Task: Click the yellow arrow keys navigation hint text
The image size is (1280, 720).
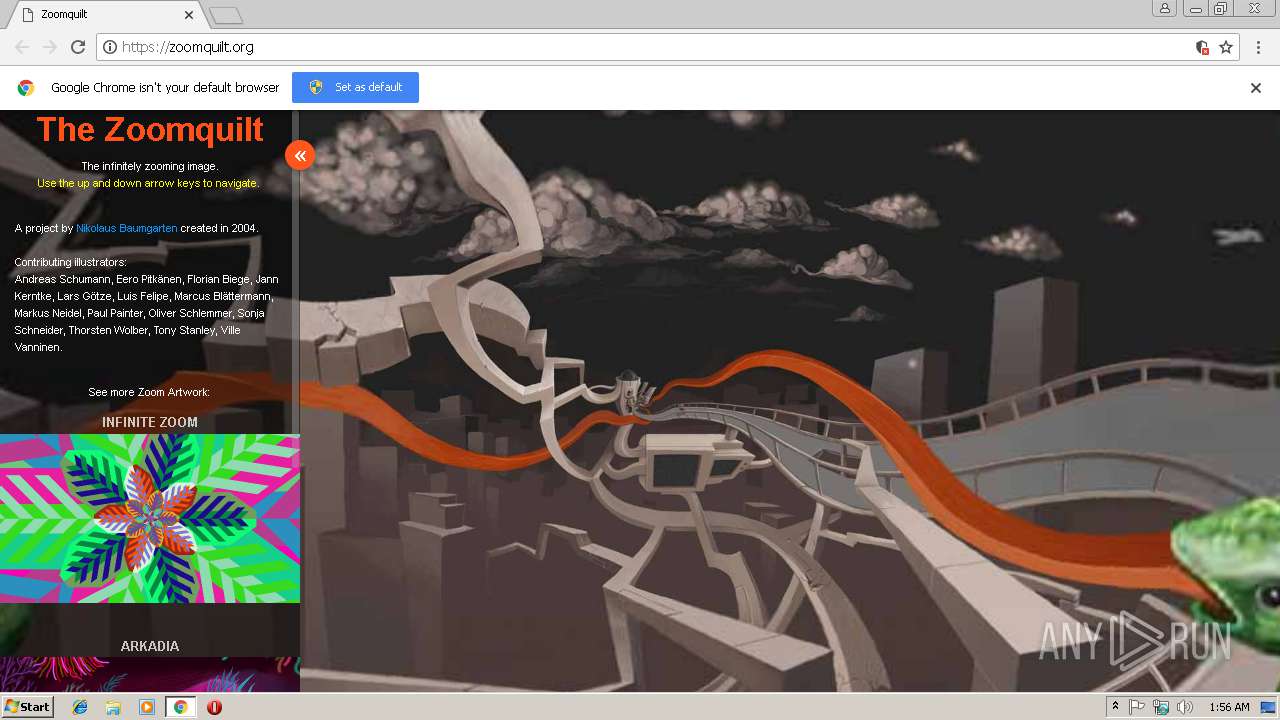Action: 148,183
